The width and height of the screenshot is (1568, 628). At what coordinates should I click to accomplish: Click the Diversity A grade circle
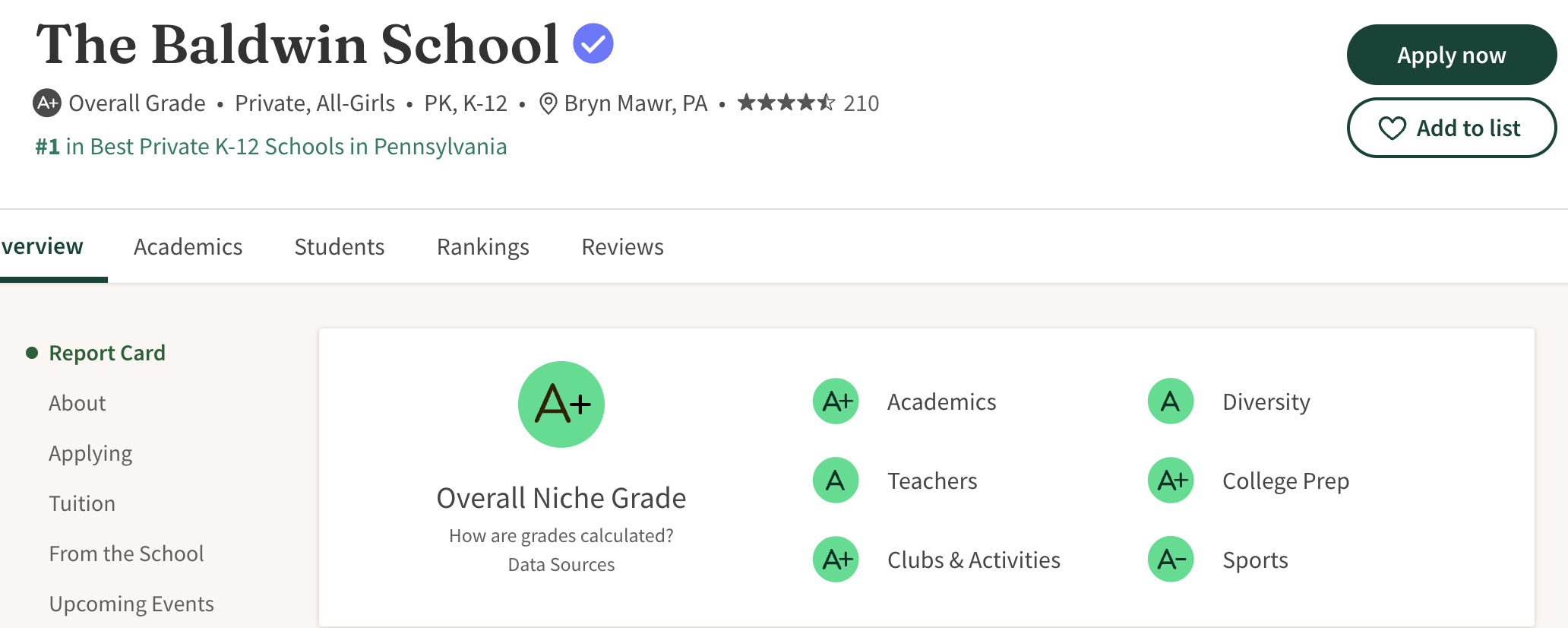point(1171,401)
